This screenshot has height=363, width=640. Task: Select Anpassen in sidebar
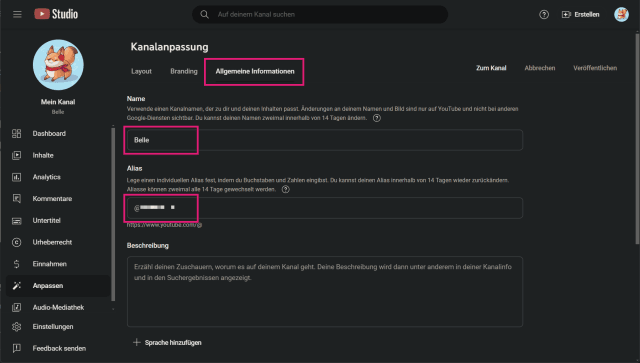click(x=58, y=285)
